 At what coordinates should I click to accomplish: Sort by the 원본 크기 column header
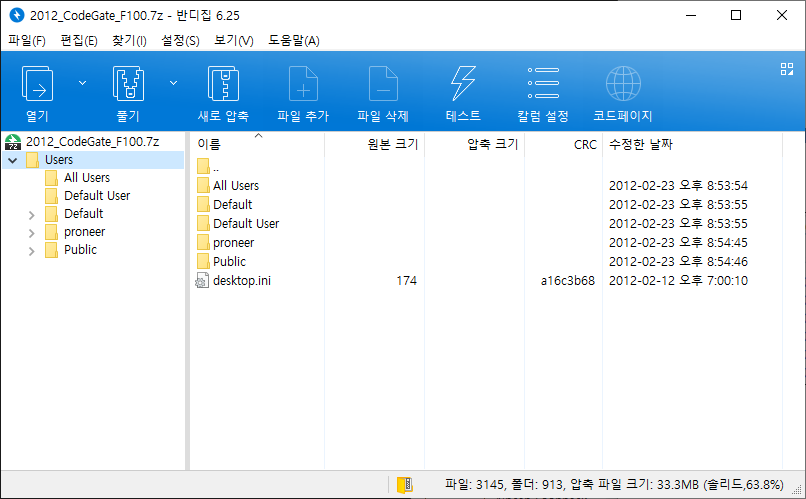[374, 144]
